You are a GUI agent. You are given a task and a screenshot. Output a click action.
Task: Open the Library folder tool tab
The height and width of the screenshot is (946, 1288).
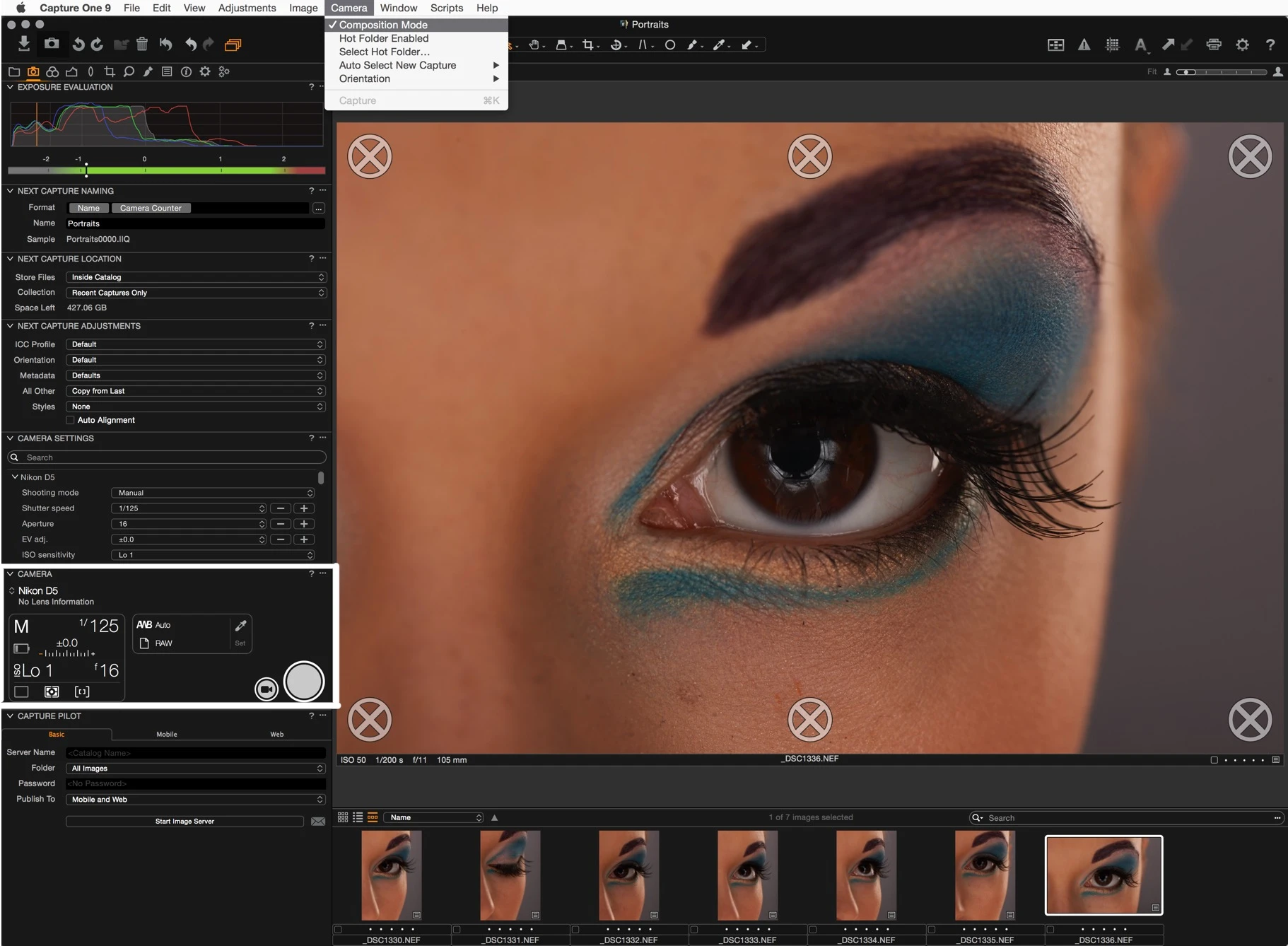pyautogui.click(x=14, y=71)
